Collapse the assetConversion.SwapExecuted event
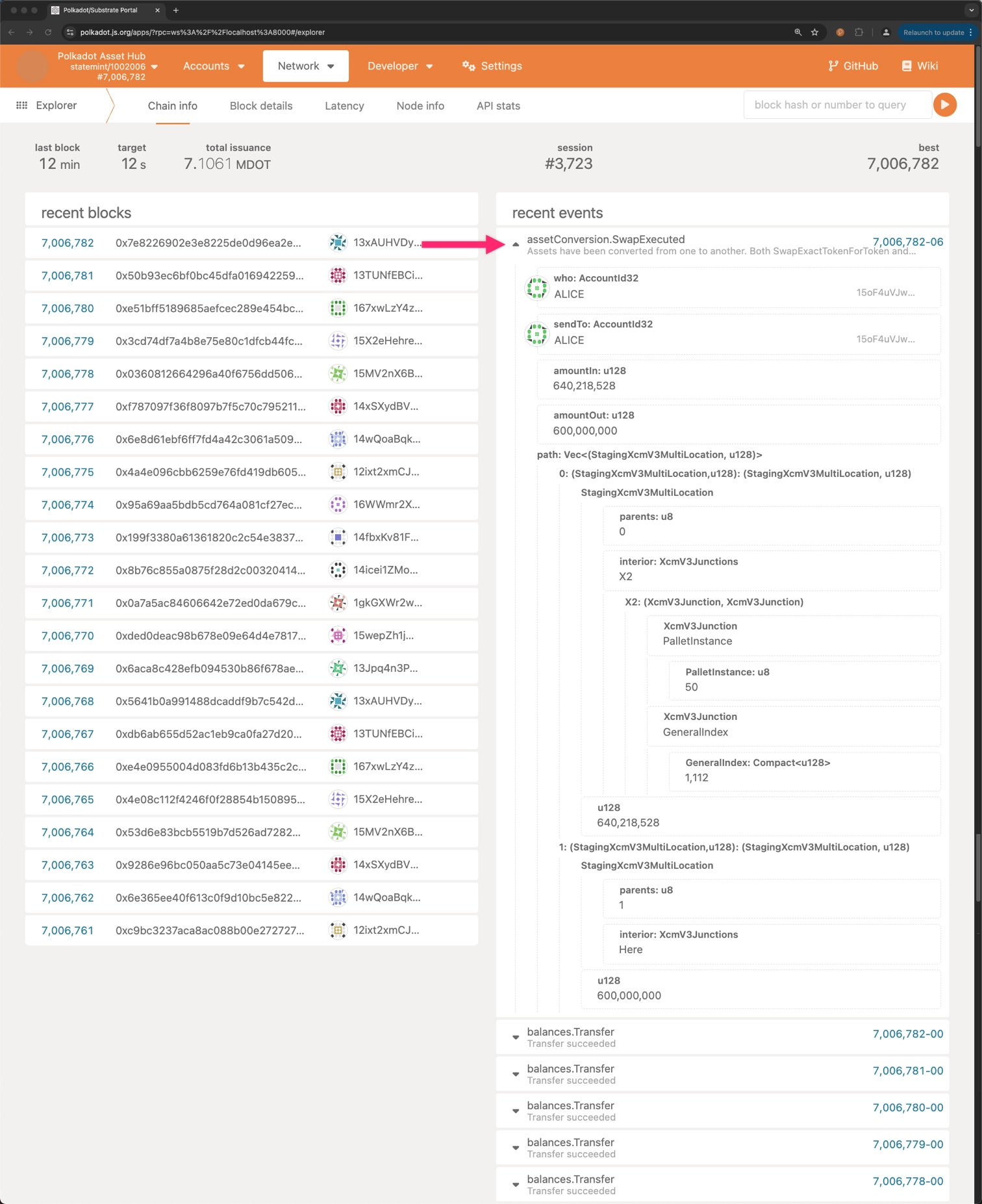 pyautogui.click(x=516, y=244)
